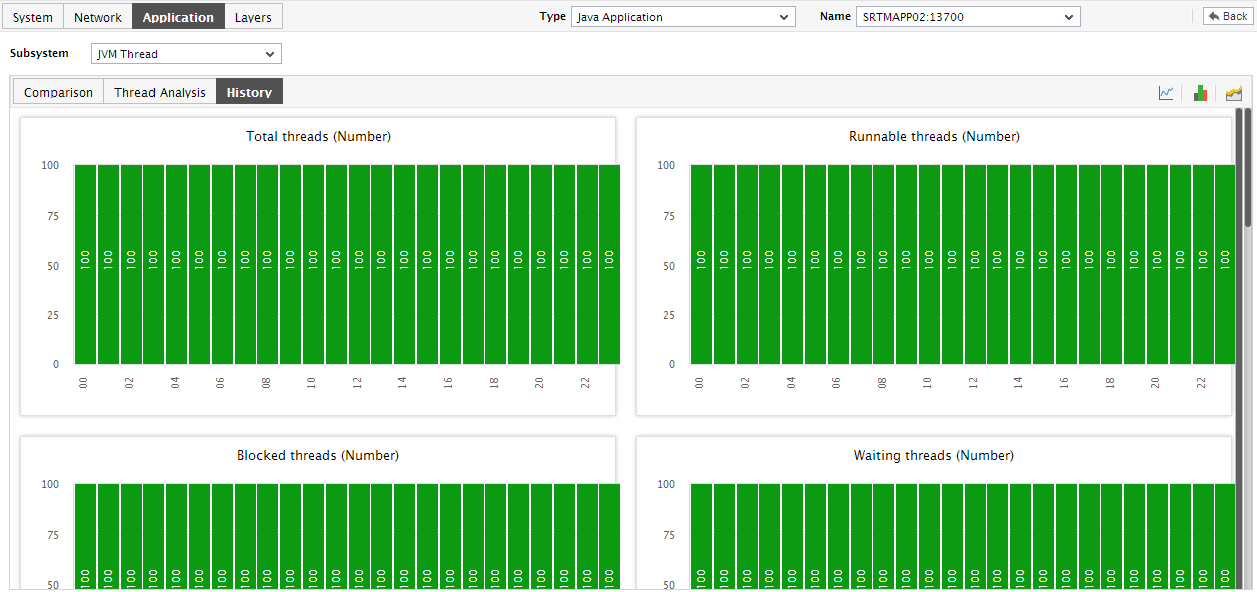
Task: Select the History tab
Action: [x=250, y=92]
